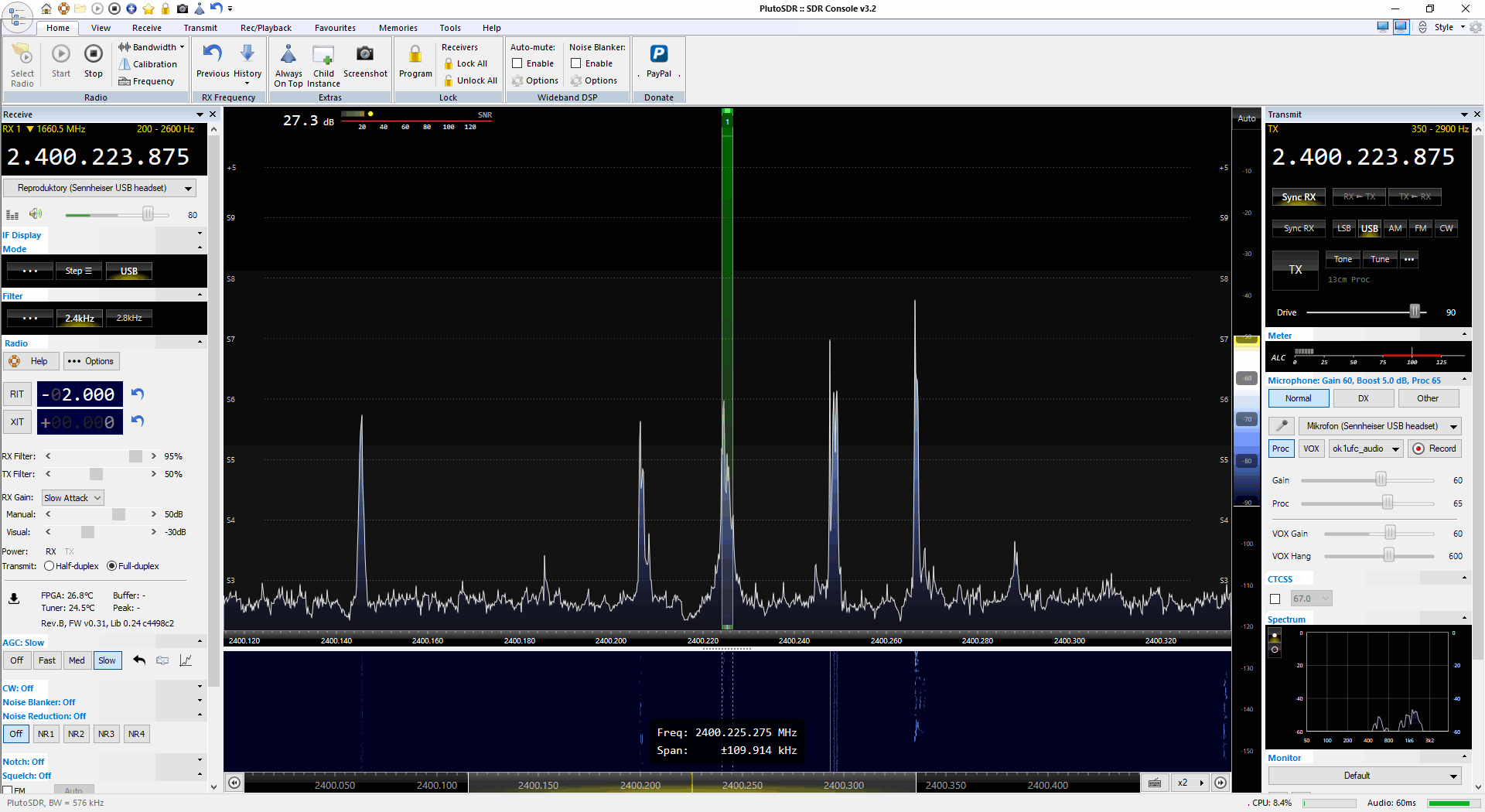This screenshot has height=812, width=1485.
Task: Click the Always On Top icon
Action: tap(288, 55)
